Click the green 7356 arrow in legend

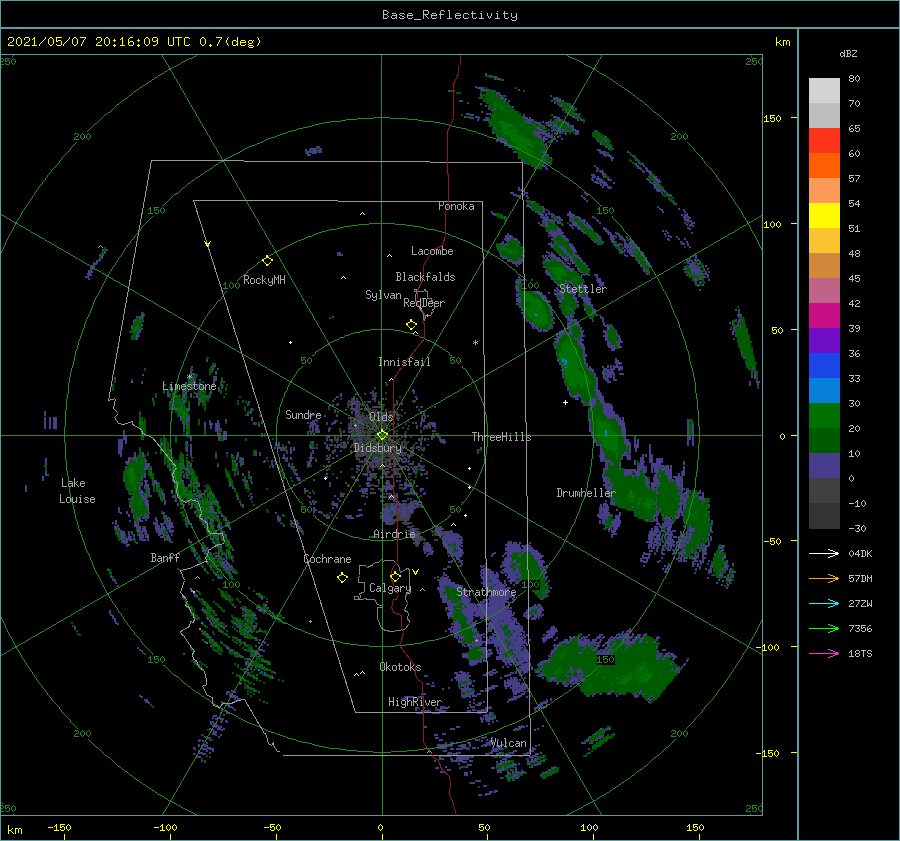(824, 629)
